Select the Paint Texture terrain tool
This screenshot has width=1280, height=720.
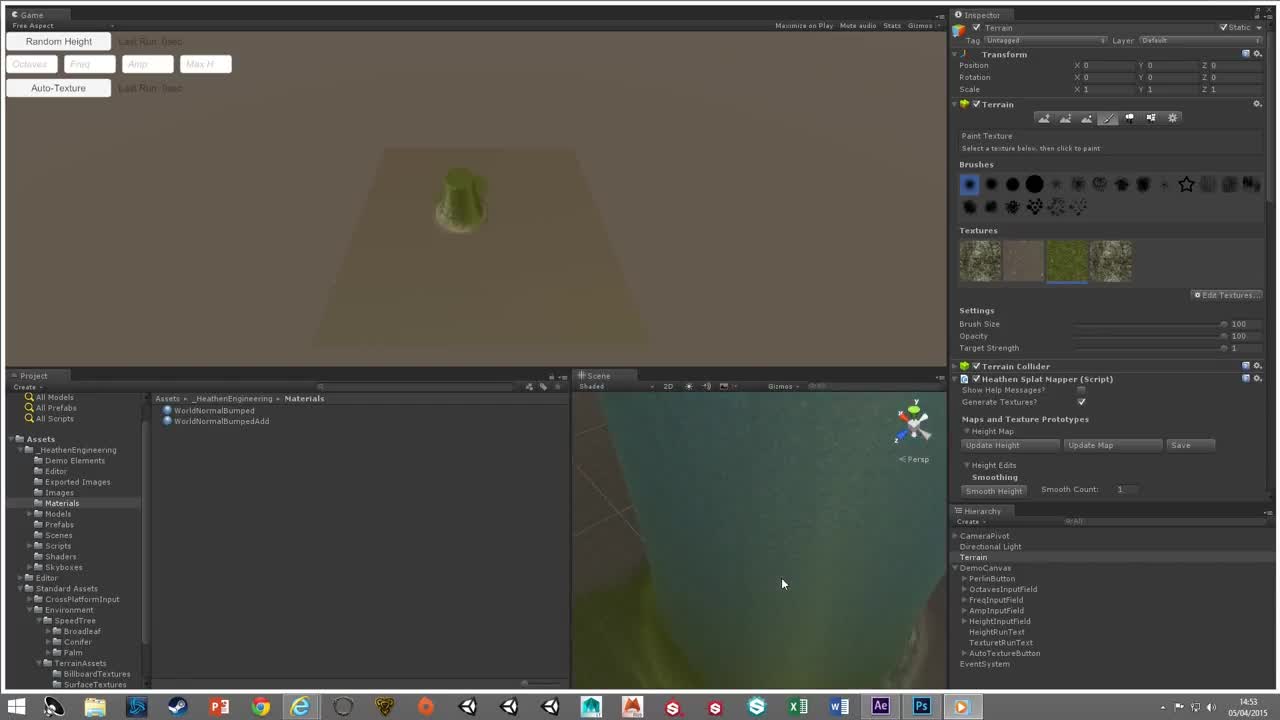pyautogui.click(x=1108, y=117)
